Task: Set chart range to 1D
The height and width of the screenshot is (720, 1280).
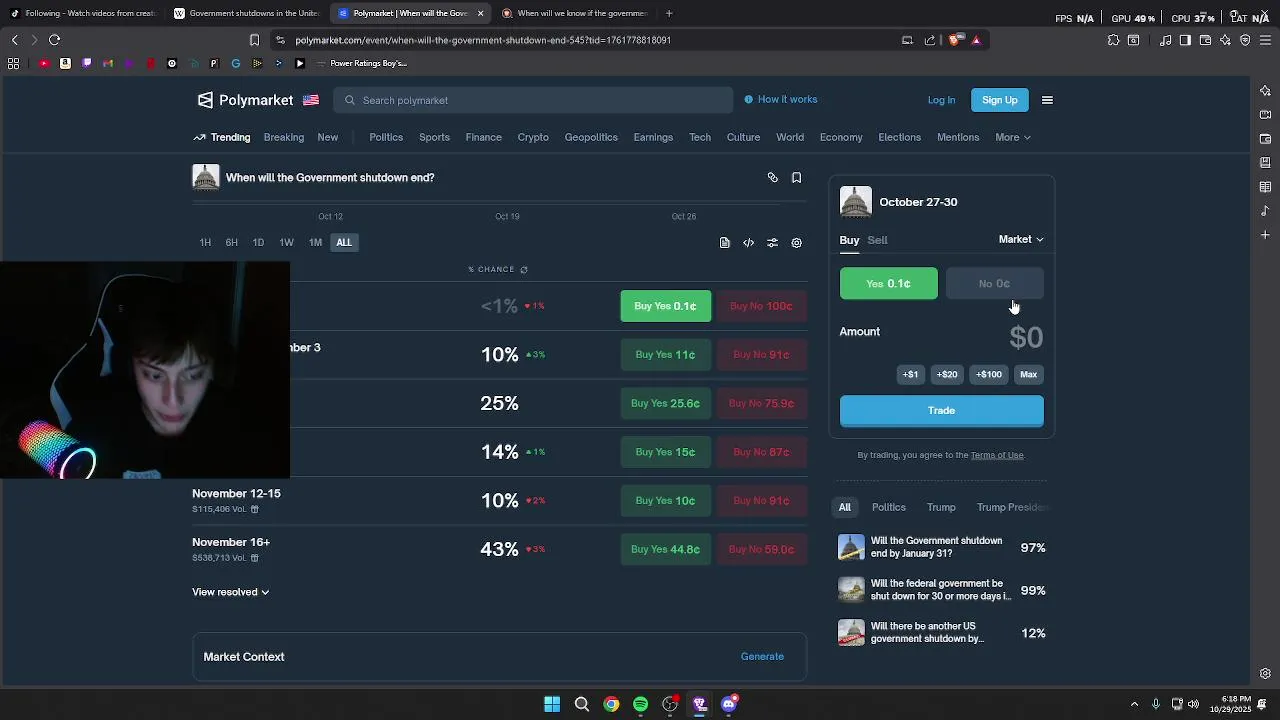Action: point(258,243)
